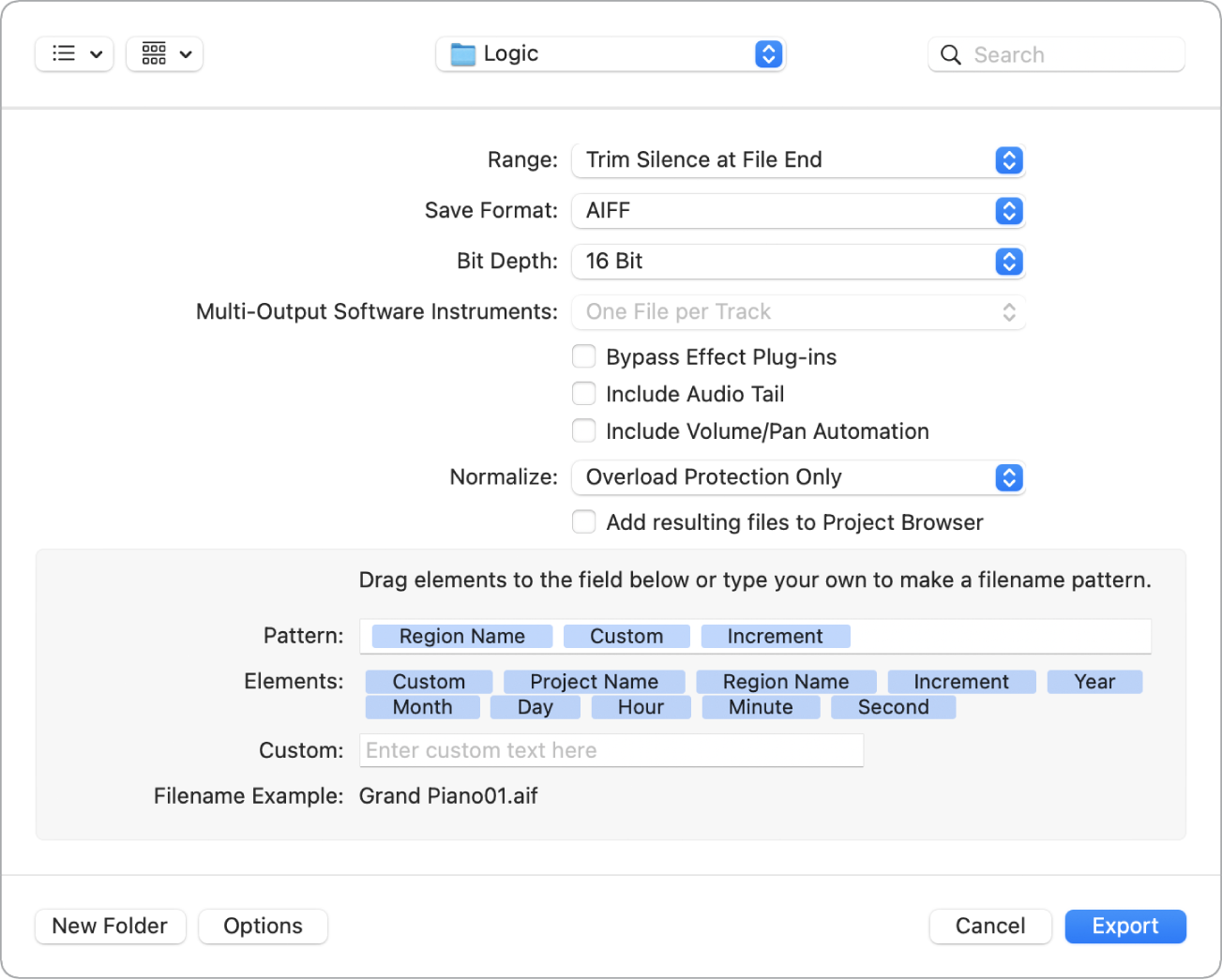The width and height of the screenshot is (1222, 980).
Task: Open the icon grid grouping menu
Action: point(165,54)
